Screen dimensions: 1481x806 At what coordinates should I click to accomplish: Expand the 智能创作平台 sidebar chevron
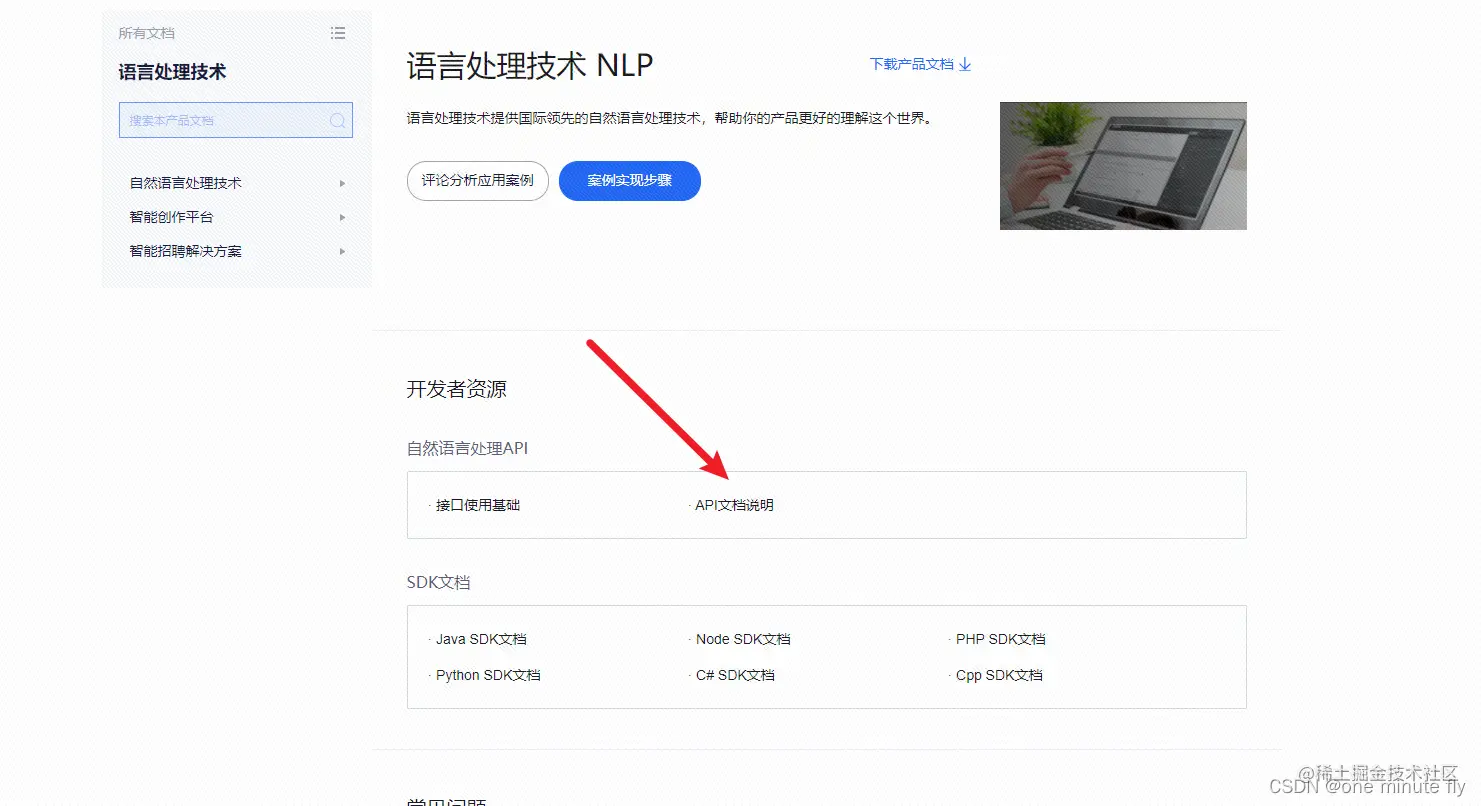[x=342, y=217]
